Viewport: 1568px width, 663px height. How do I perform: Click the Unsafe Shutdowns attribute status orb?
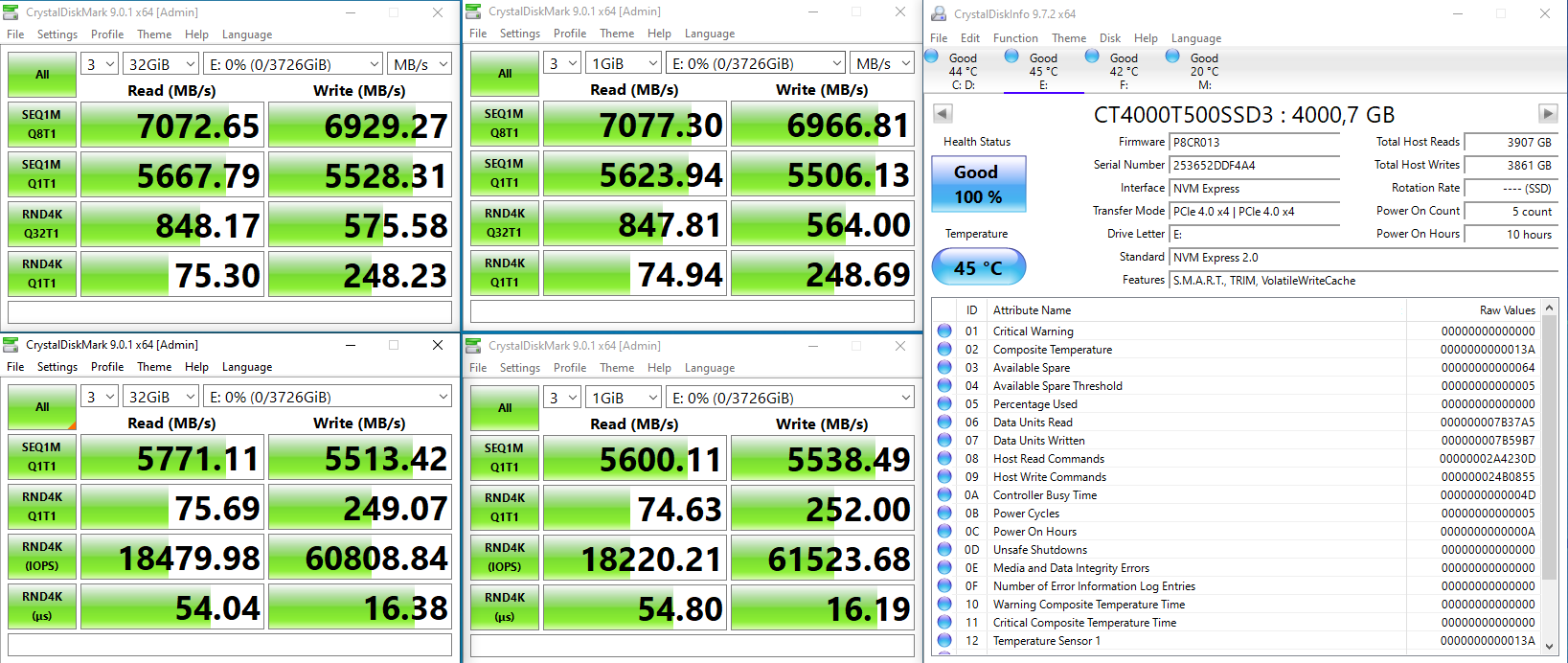pyautogui.click(x=944, y=550)
